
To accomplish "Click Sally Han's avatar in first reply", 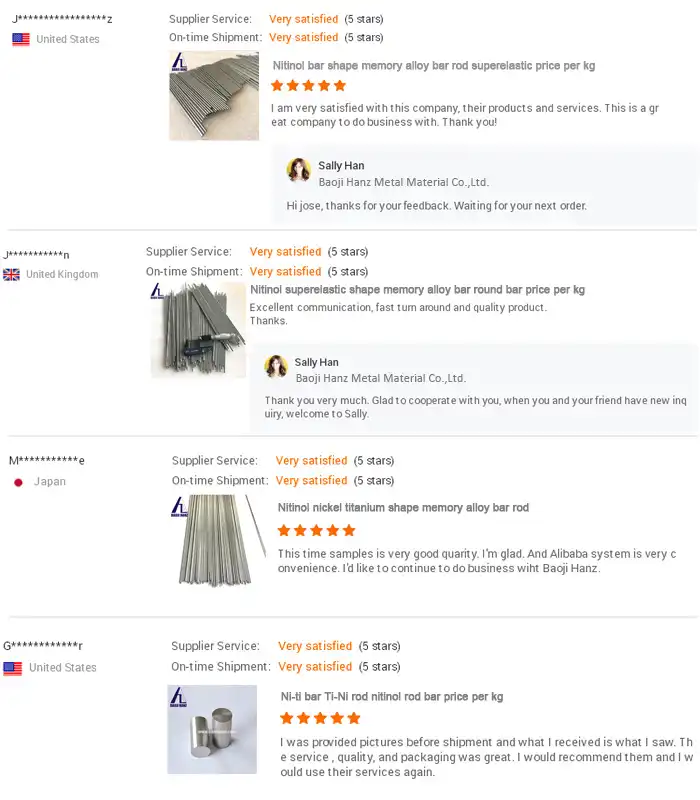I will (x=298, y=171).
